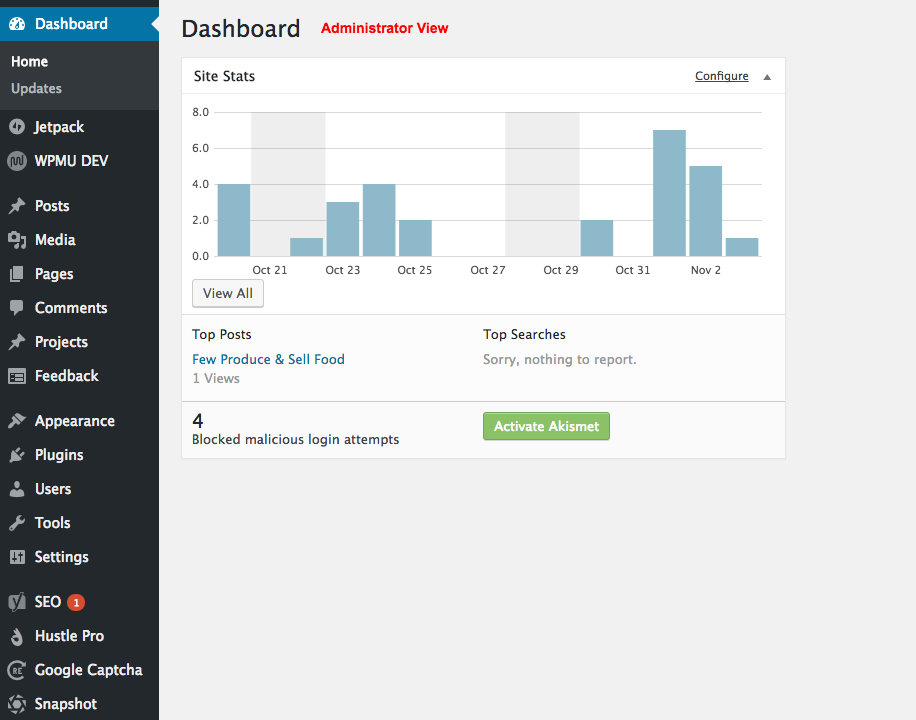Open the Configure link in Site Stats
Image resolution: width=916 pixels, height=720 pixels.
tap(722, 76)
